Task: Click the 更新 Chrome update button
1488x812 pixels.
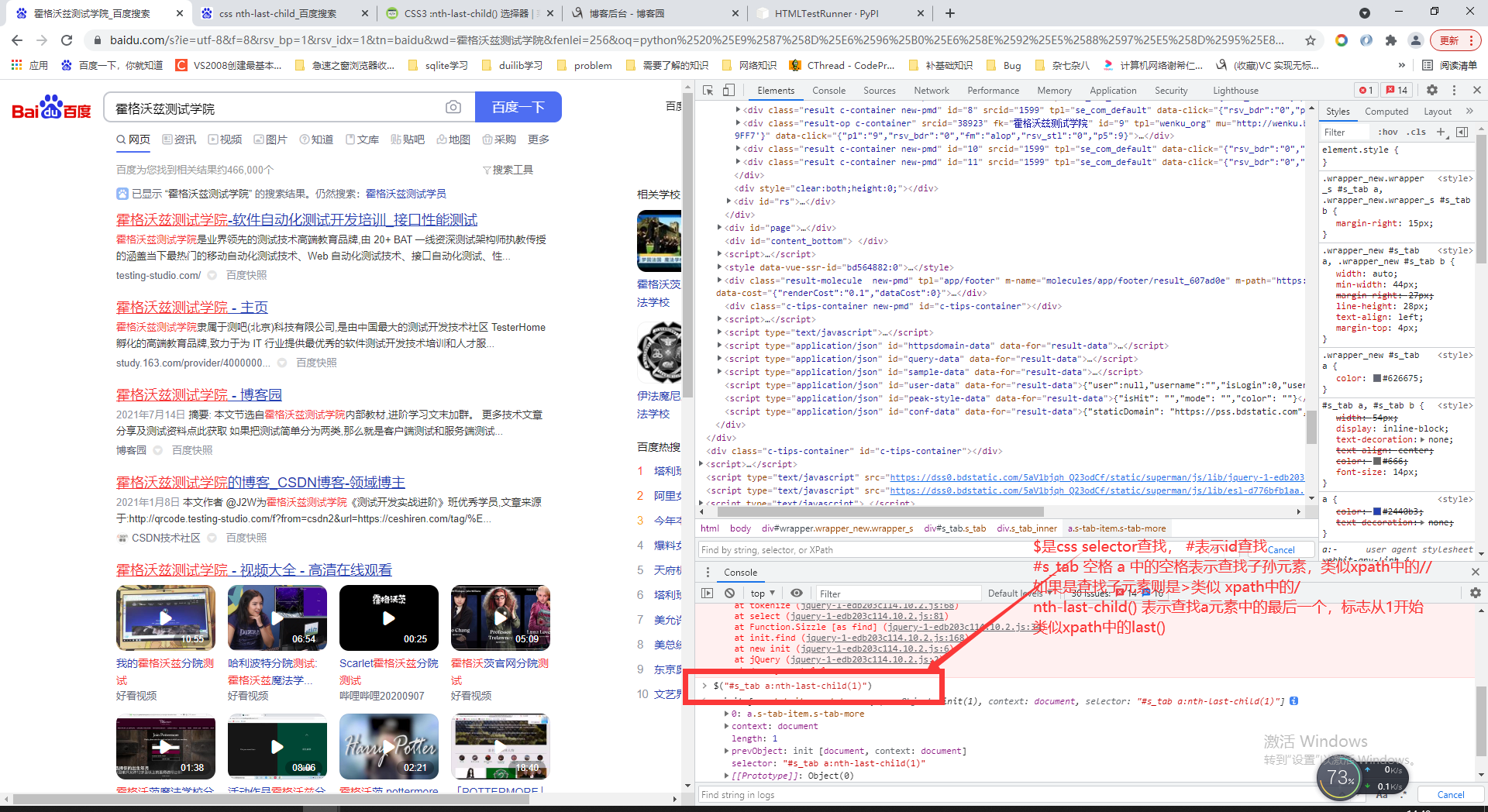Action: (x=1455, y=40)
